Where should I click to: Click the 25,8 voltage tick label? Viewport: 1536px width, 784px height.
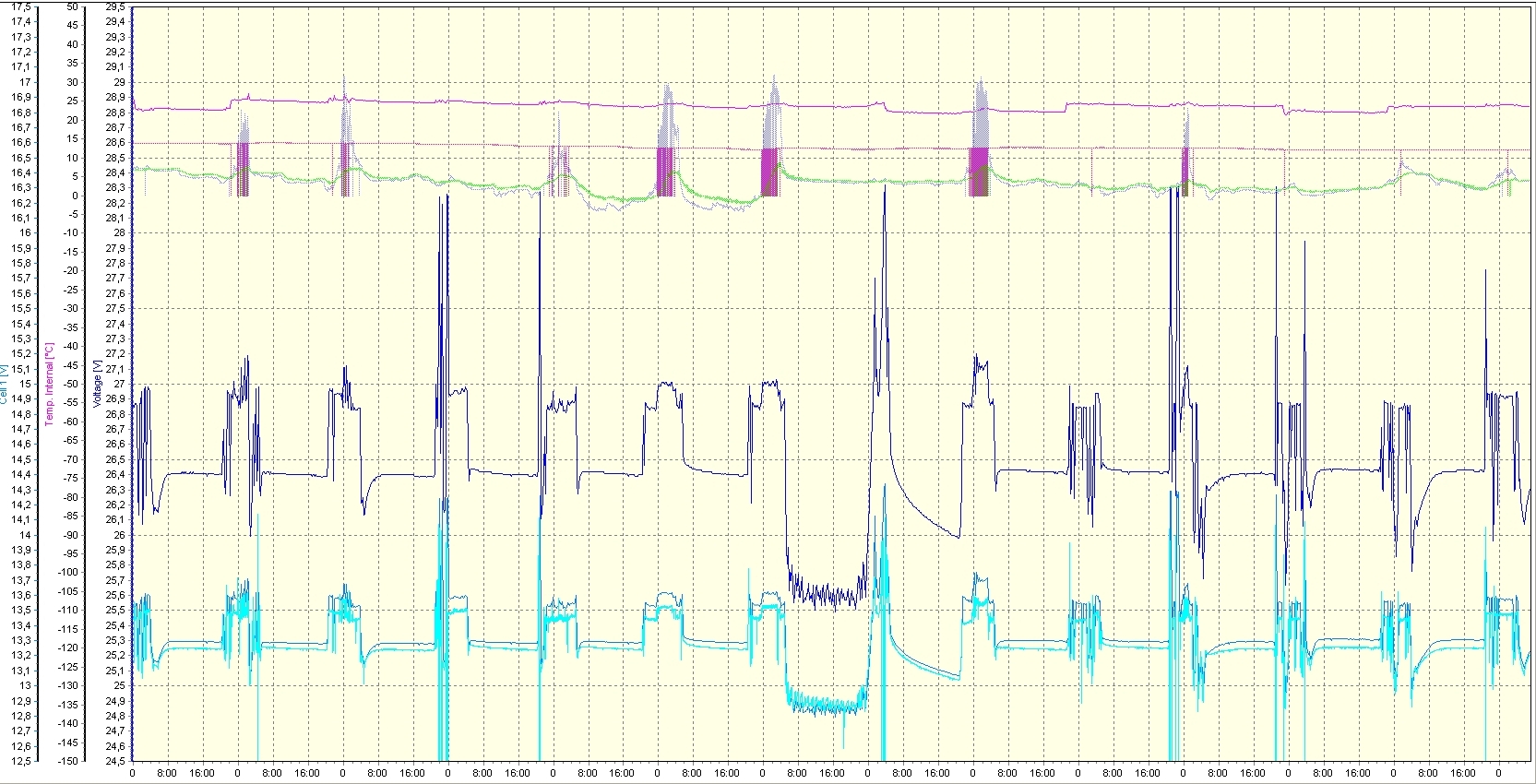(x=114, y=564)
